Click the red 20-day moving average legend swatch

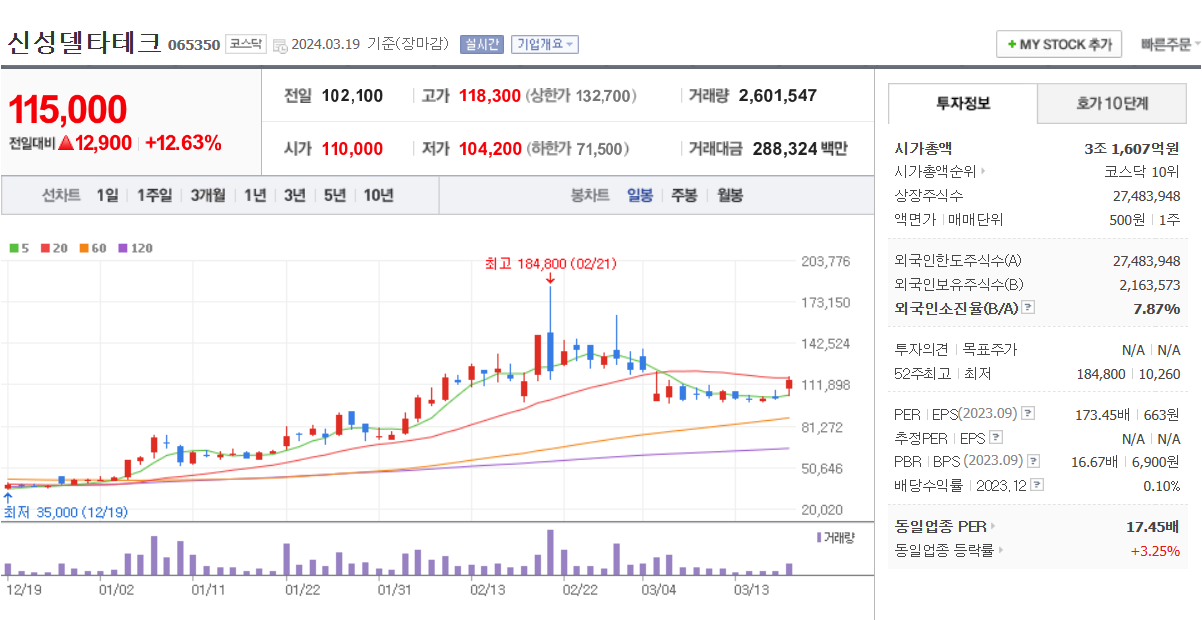tap(45, 248)
